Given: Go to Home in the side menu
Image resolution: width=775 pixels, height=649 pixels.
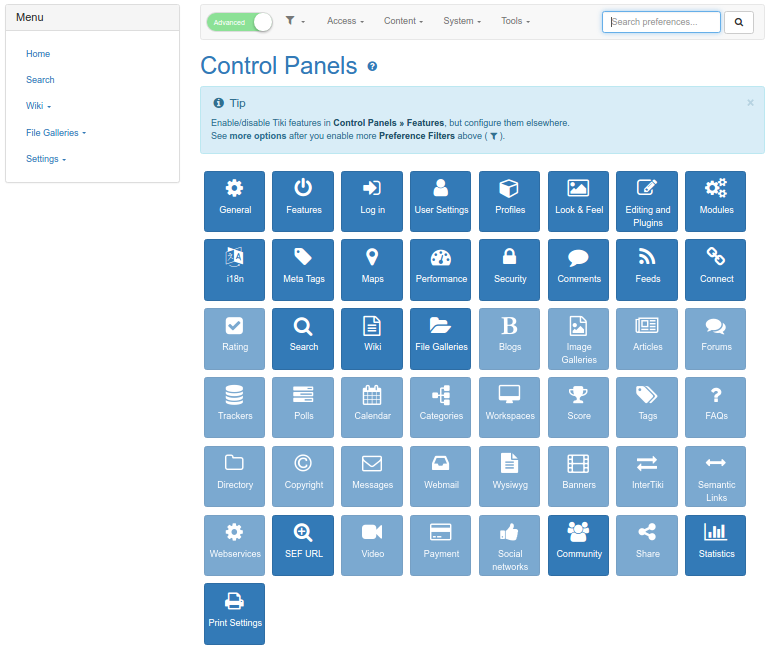Looking at the screenshot, I should [38, 54].
